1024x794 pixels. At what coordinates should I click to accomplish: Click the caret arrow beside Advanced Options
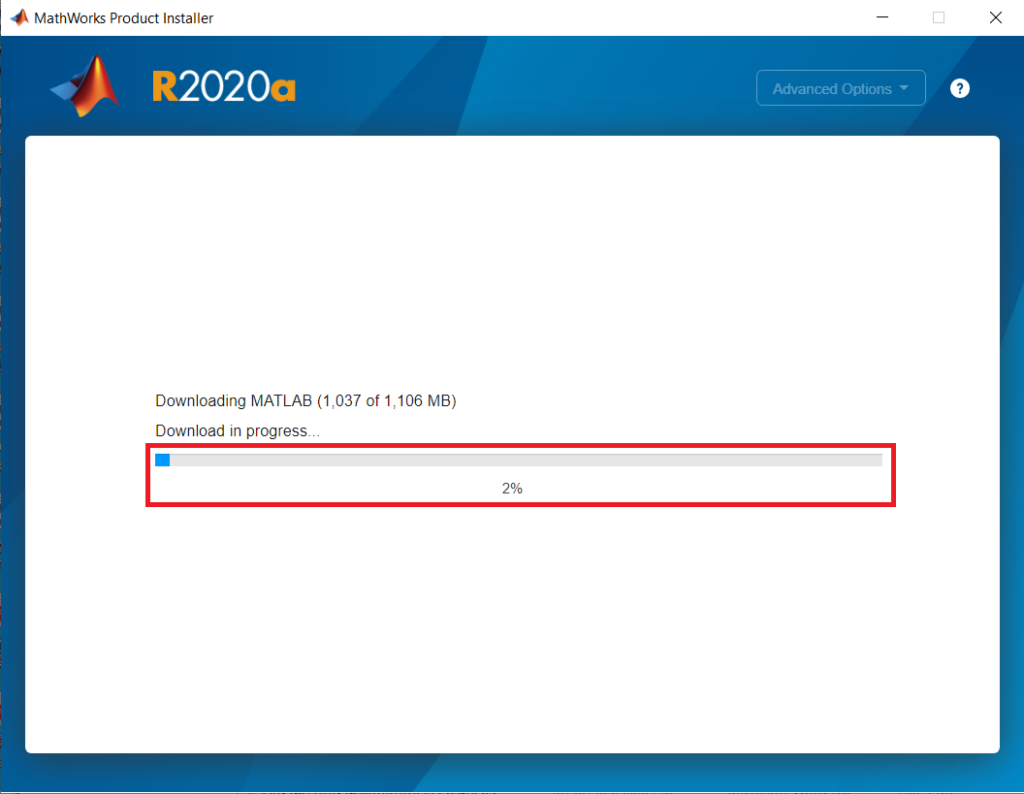[x=904, y=88]
